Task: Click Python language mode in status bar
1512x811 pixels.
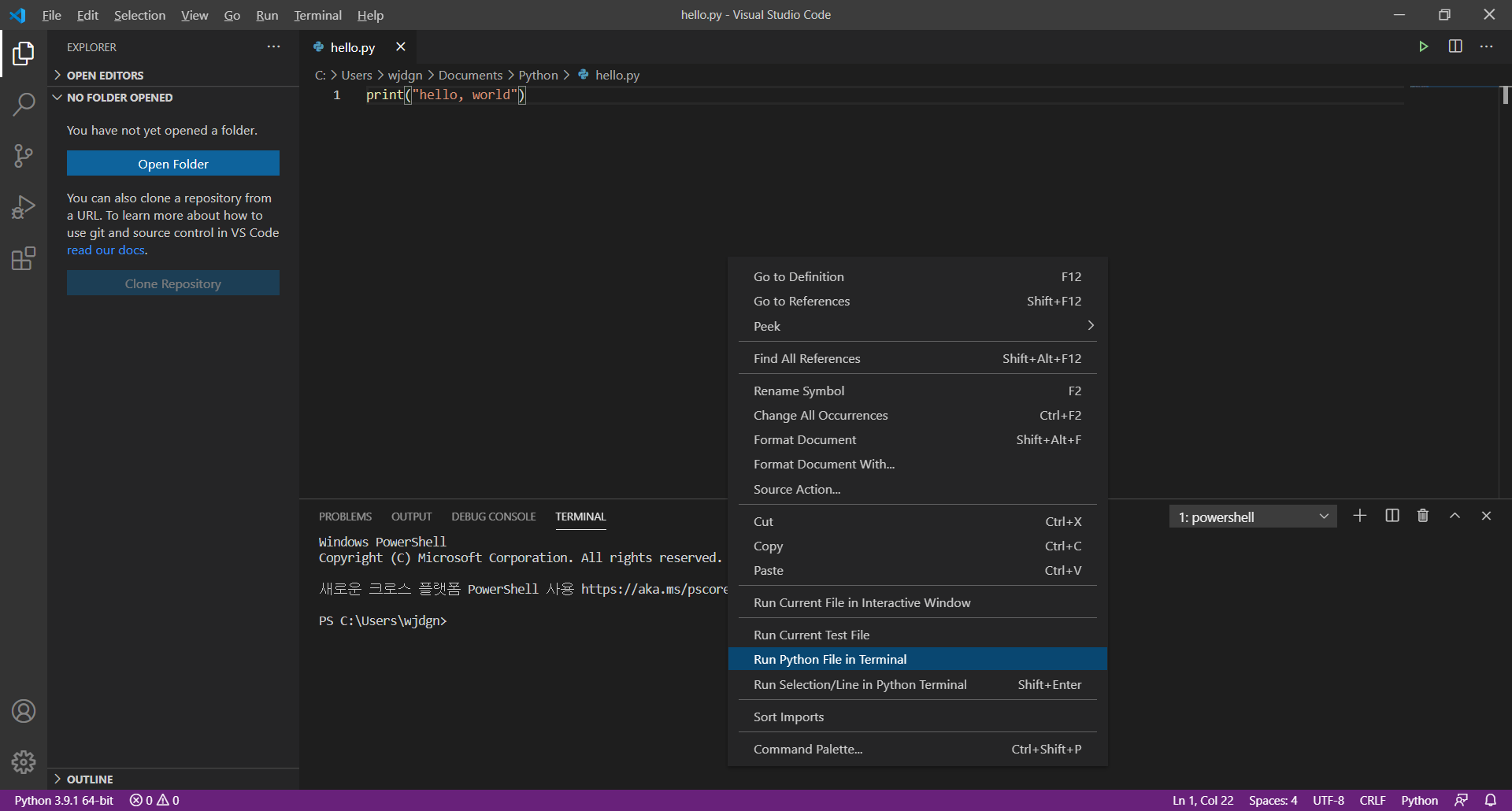Action: click(x=1419, y=800)
